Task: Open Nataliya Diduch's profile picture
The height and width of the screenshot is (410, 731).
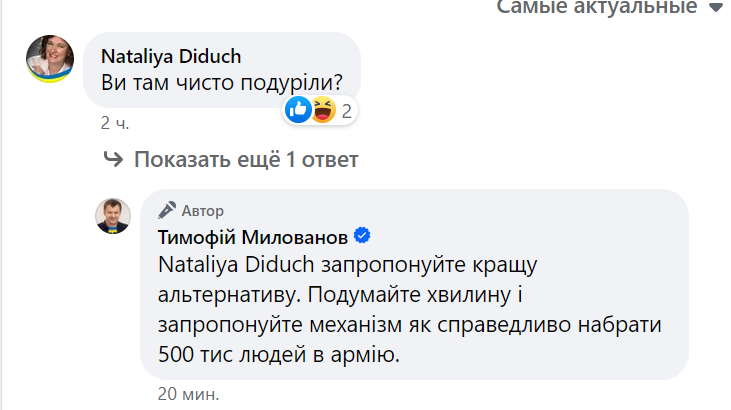Action: (x=47, y=61)
